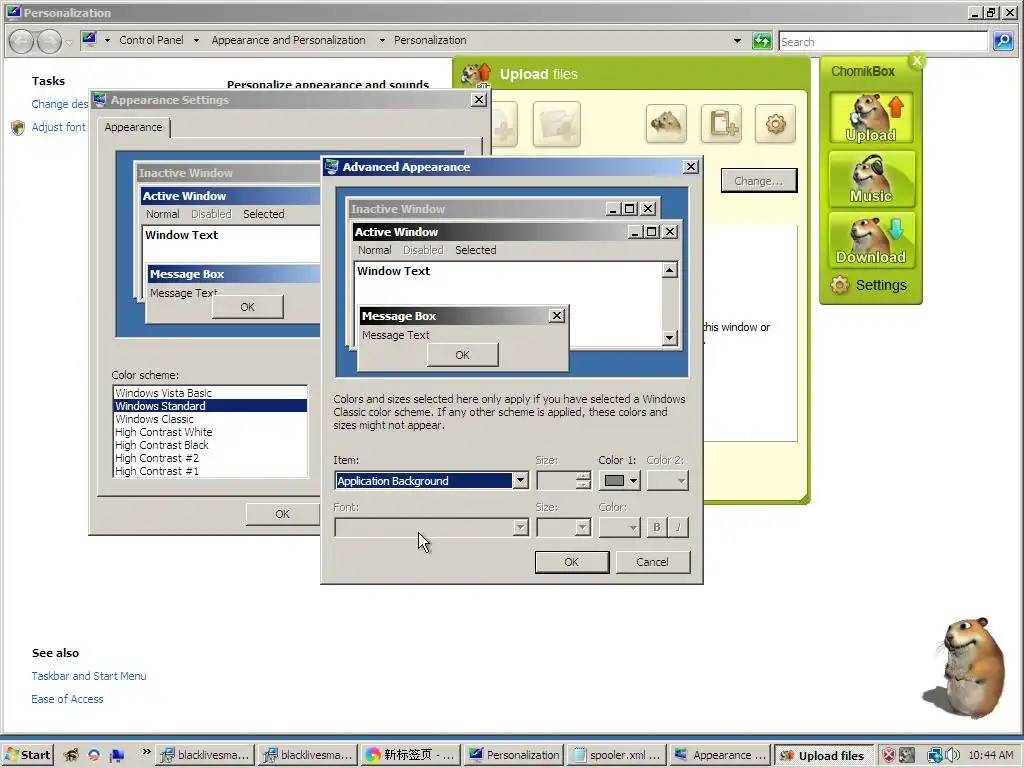Switch to the Chrome 新标签页 taskbar button
The image size is (1024, 768).
coord(411,755)
